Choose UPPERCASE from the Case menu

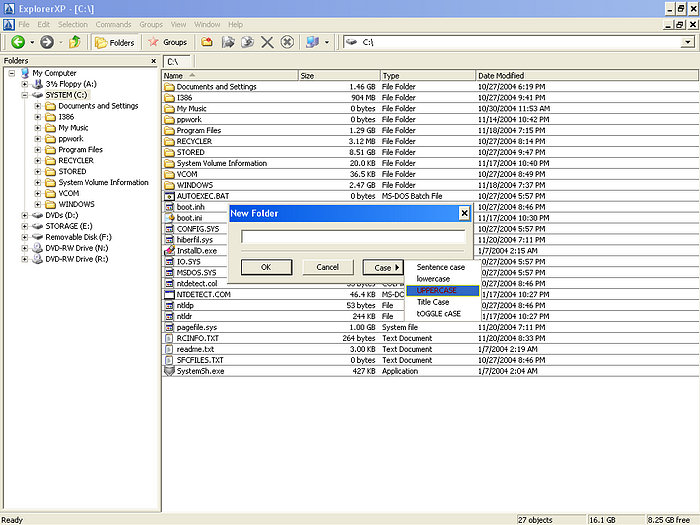click(442, 291)
